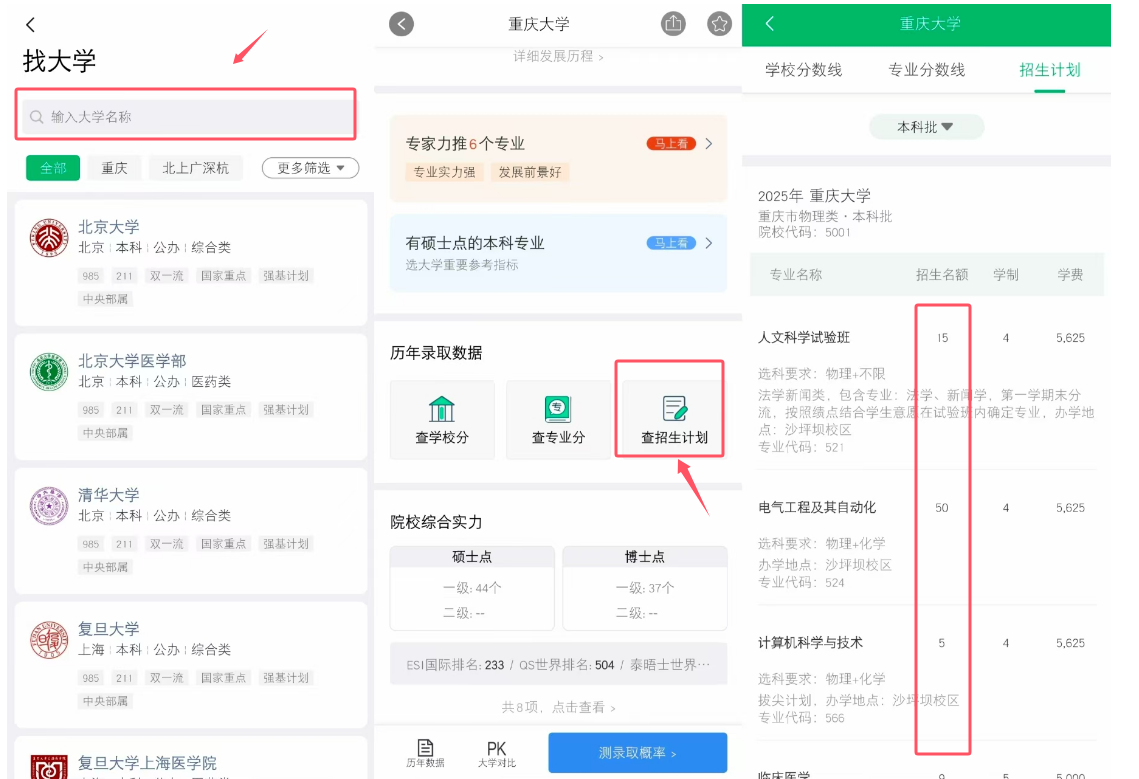
Task: Expand 专家力推6个专业 recommendations
Action: point(558,143)
